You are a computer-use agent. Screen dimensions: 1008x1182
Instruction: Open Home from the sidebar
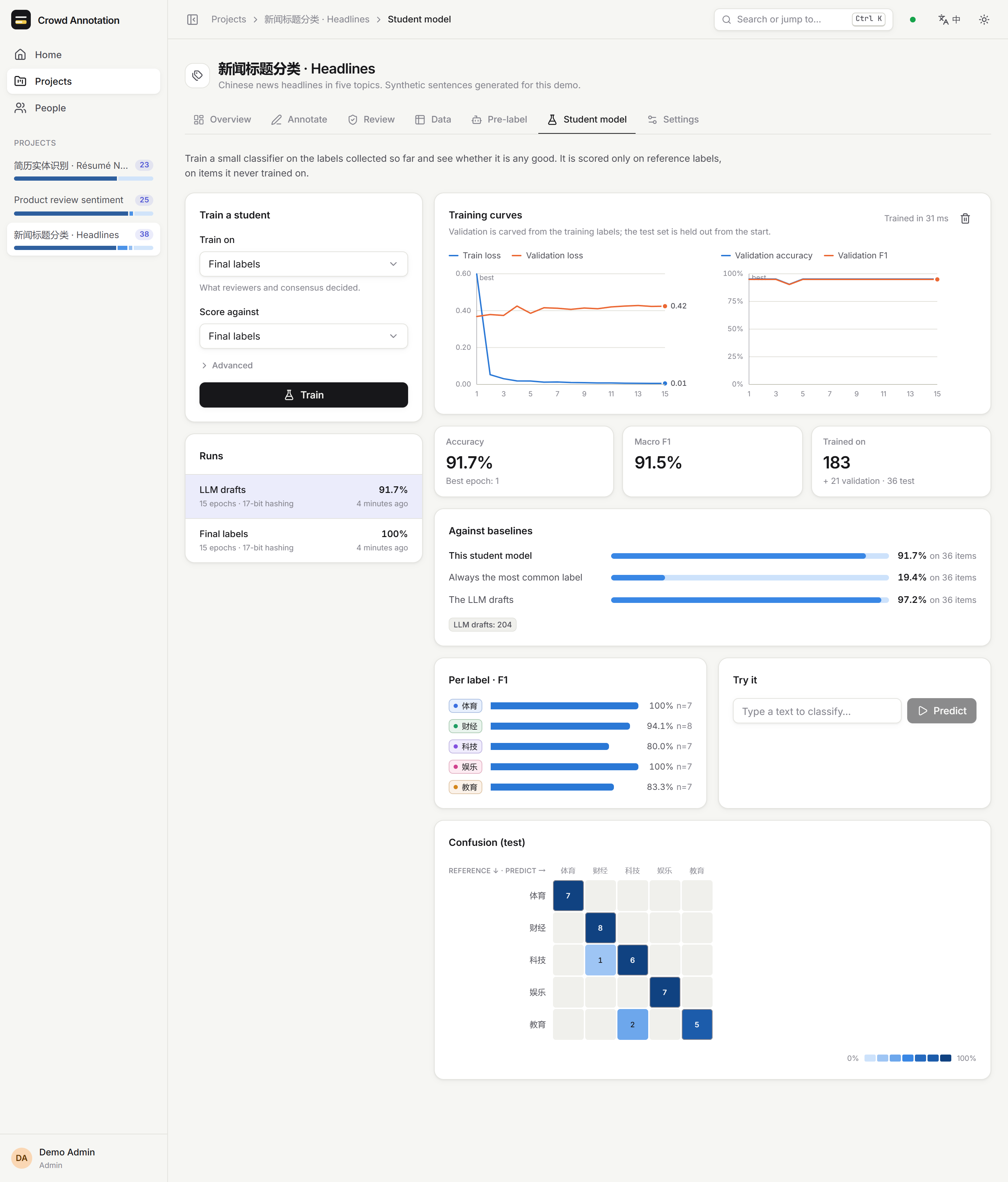83,55
